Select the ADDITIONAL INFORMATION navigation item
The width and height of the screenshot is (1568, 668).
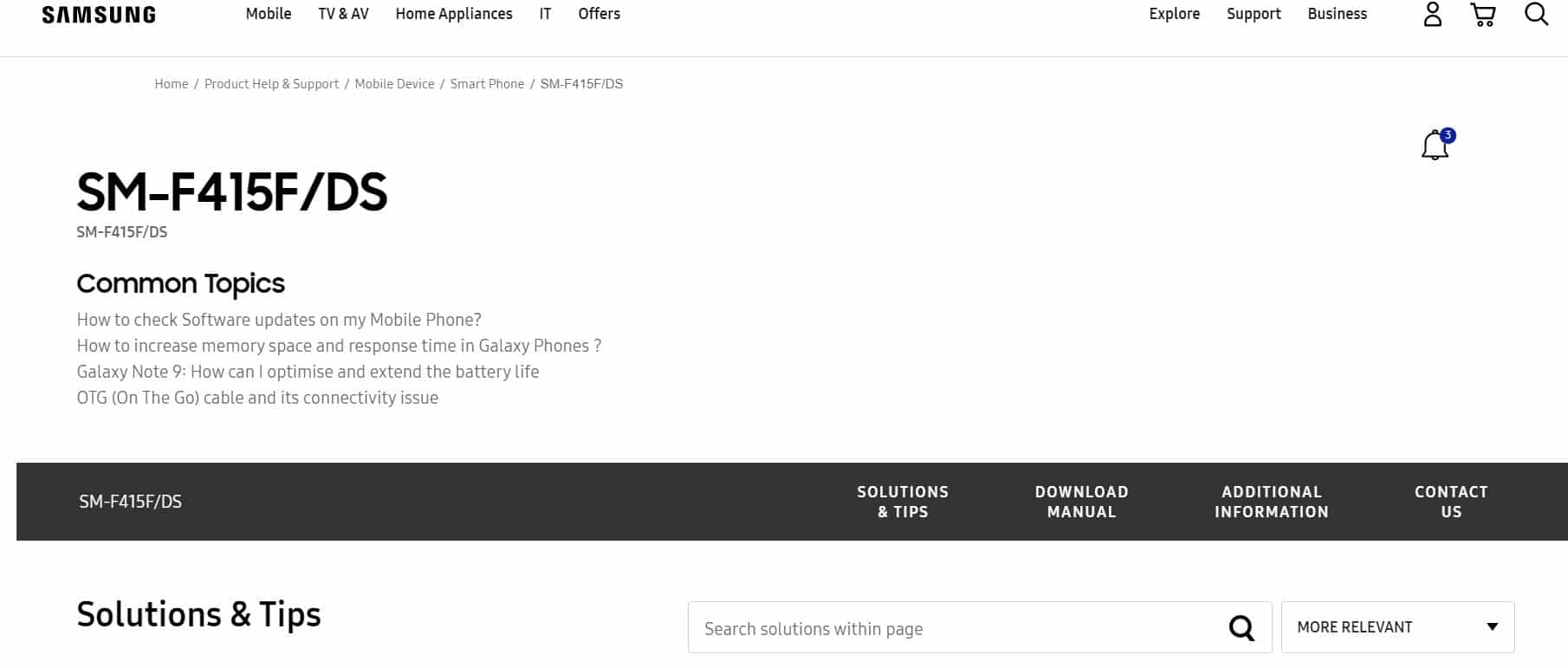point(1271,502)
